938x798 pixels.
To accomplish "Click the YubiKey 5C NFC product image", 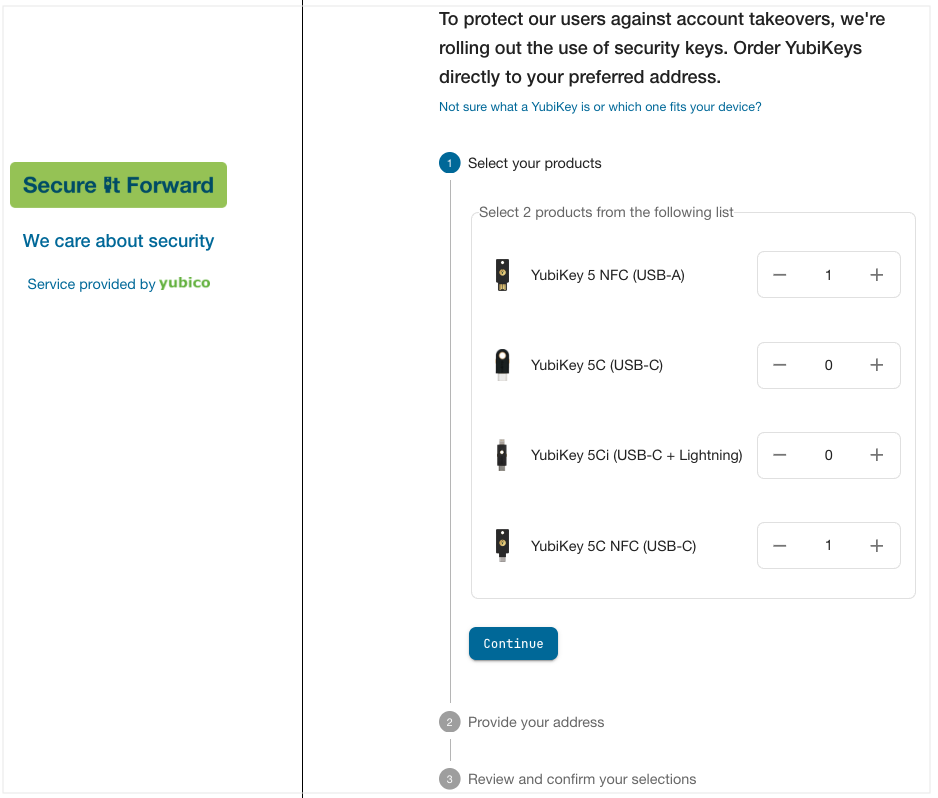I will pyautogui.click(x=502, y=546).
